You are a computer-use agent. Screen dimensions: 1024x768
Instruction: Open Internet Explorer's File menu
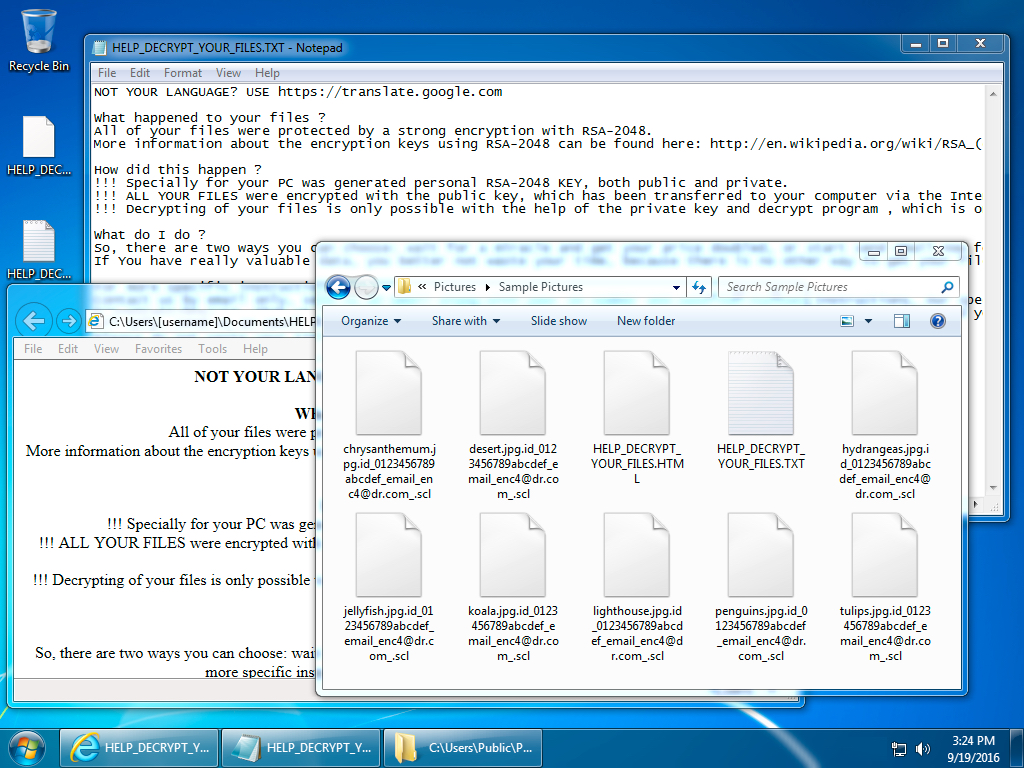[33, 349]
